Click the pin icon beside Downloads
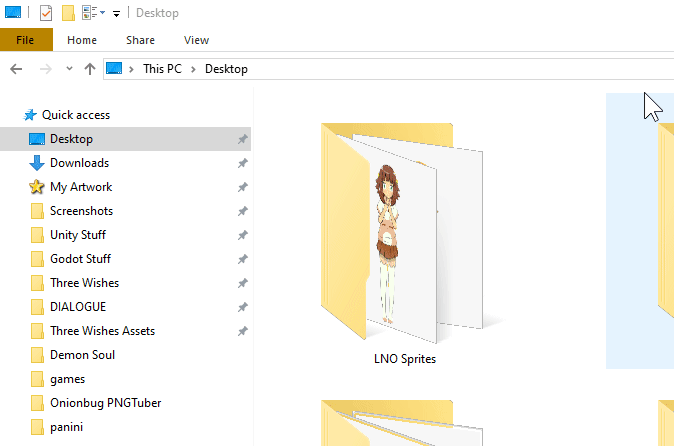The height and width of the screenshot is (446, 674). click(243, 163)
